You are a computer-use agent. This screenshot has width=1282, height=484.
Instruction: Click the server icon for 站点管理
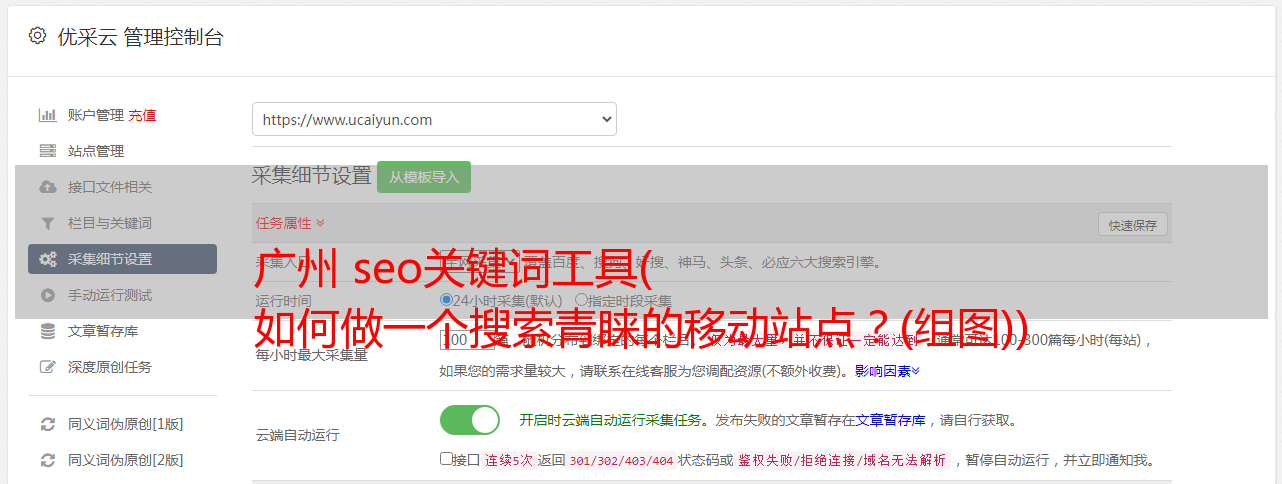coord(47,151)
